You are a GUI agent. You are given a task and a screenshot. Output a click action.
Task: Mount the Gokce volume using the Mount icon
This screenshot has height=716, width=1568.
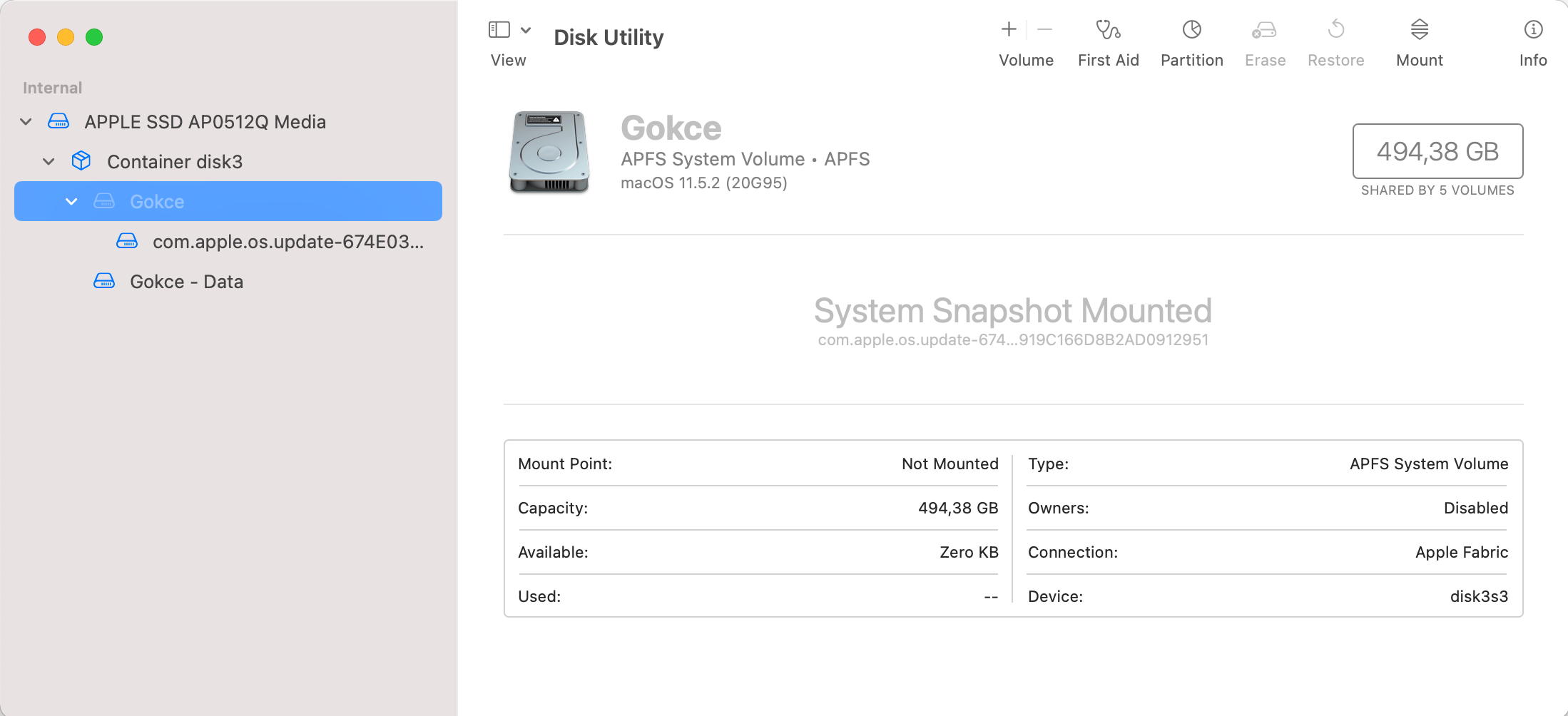(x=1419, y=41)
